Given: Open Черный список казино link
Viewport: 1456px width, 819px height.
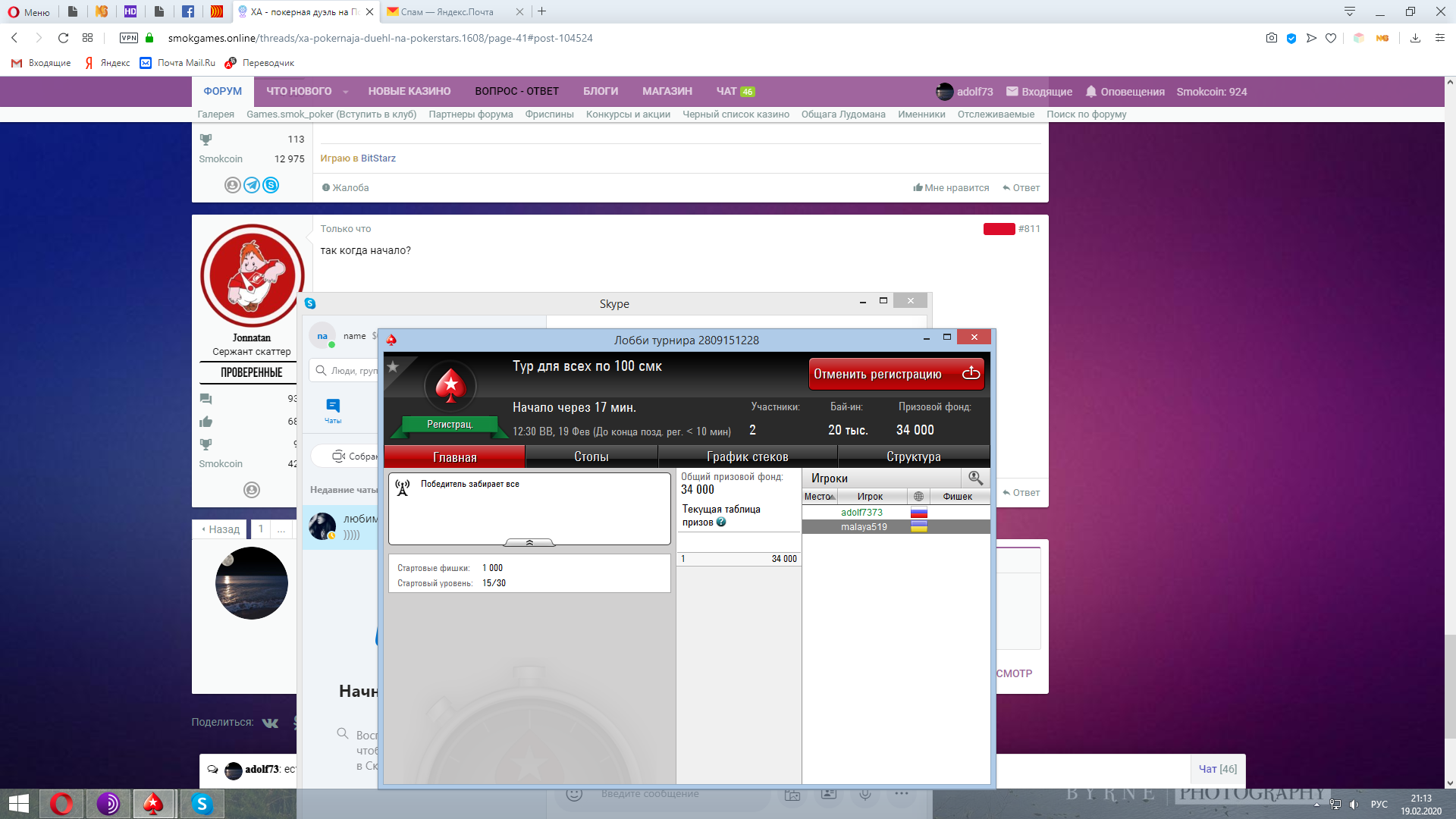Looking at the screenshot, I should 736,115.
